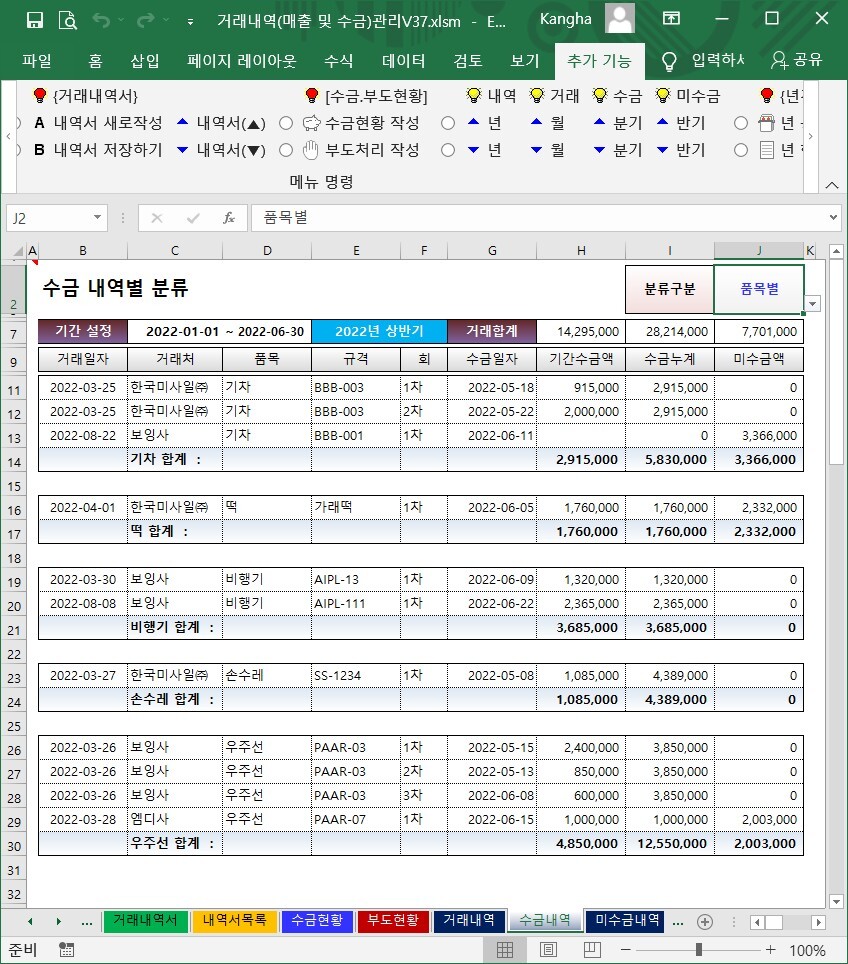Screen dimensions: 848x964
Task: Click the lightbulb Tell Me icon
Action: [x=669, y=61]
